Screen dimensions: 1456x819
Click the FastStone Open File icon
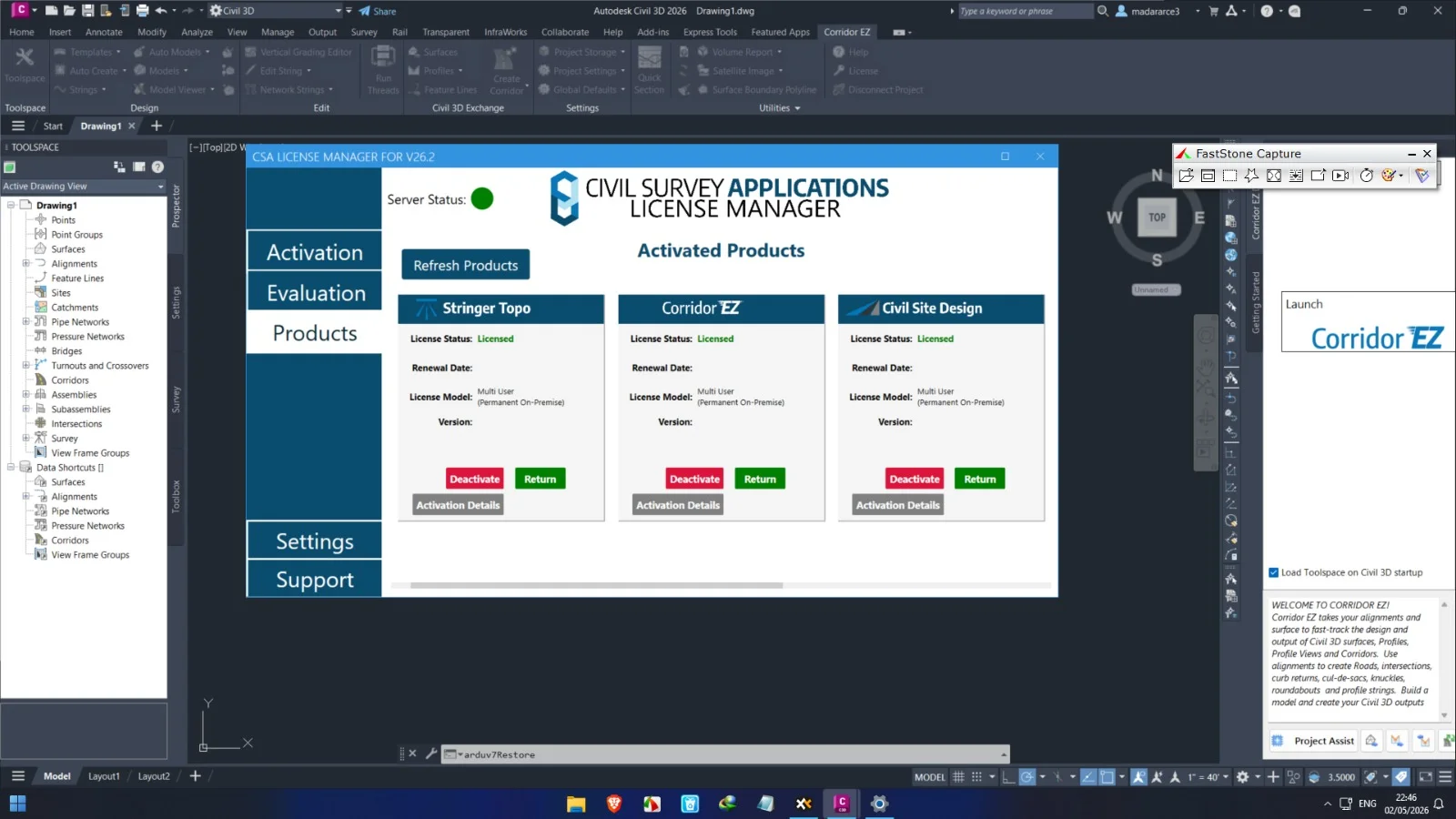1186,176
